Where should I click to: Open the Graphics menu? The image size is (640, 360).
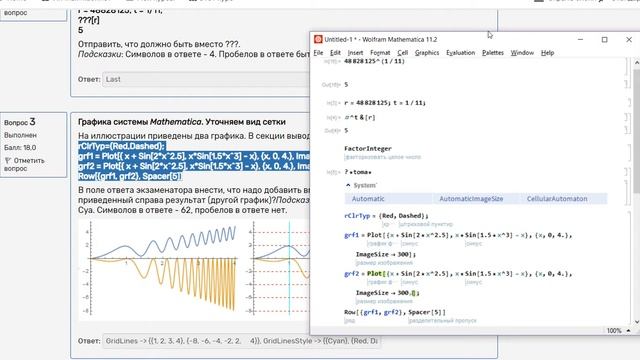427,53
